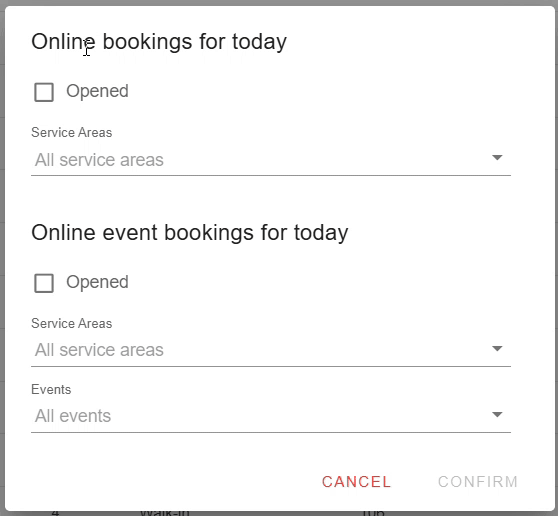Click the Walk-in row text behind the dialog
The image size is (558, 516).
click(x=165, y=513)
